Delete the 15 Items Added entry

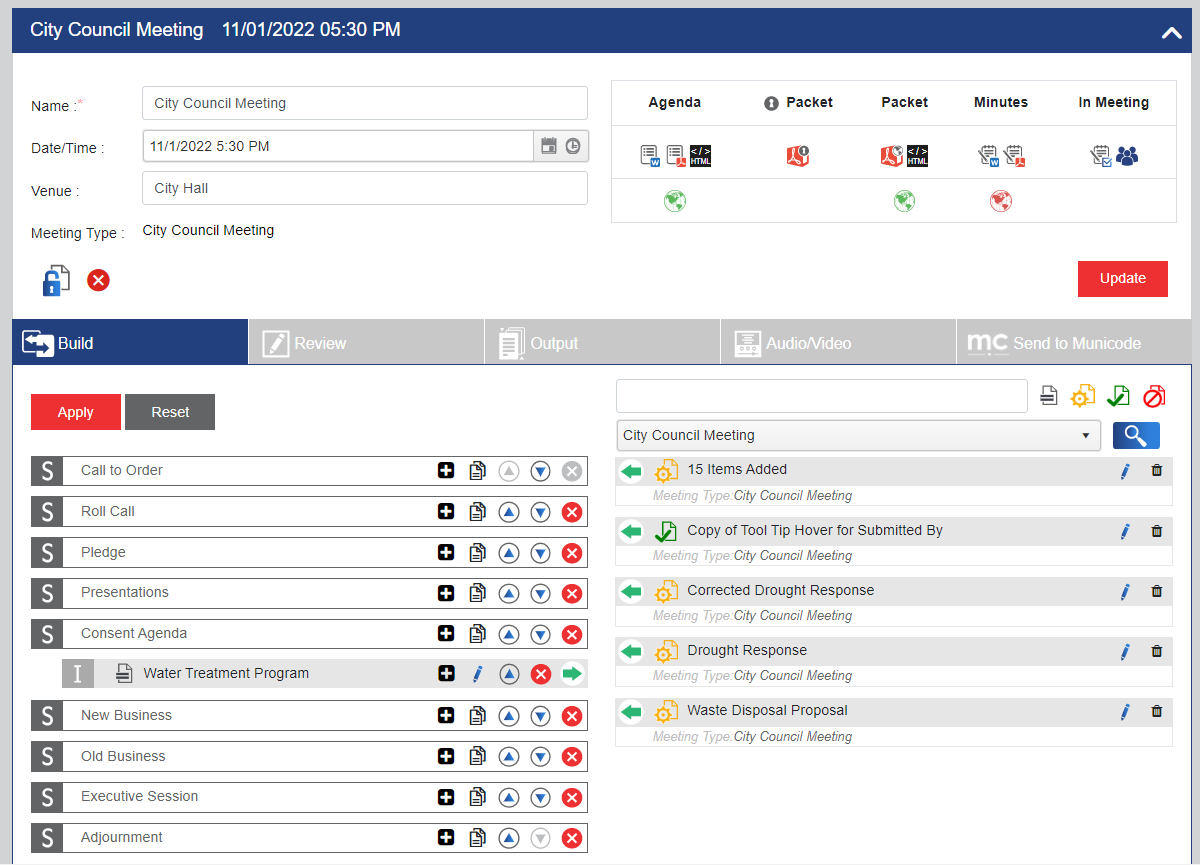(1157, 471)
